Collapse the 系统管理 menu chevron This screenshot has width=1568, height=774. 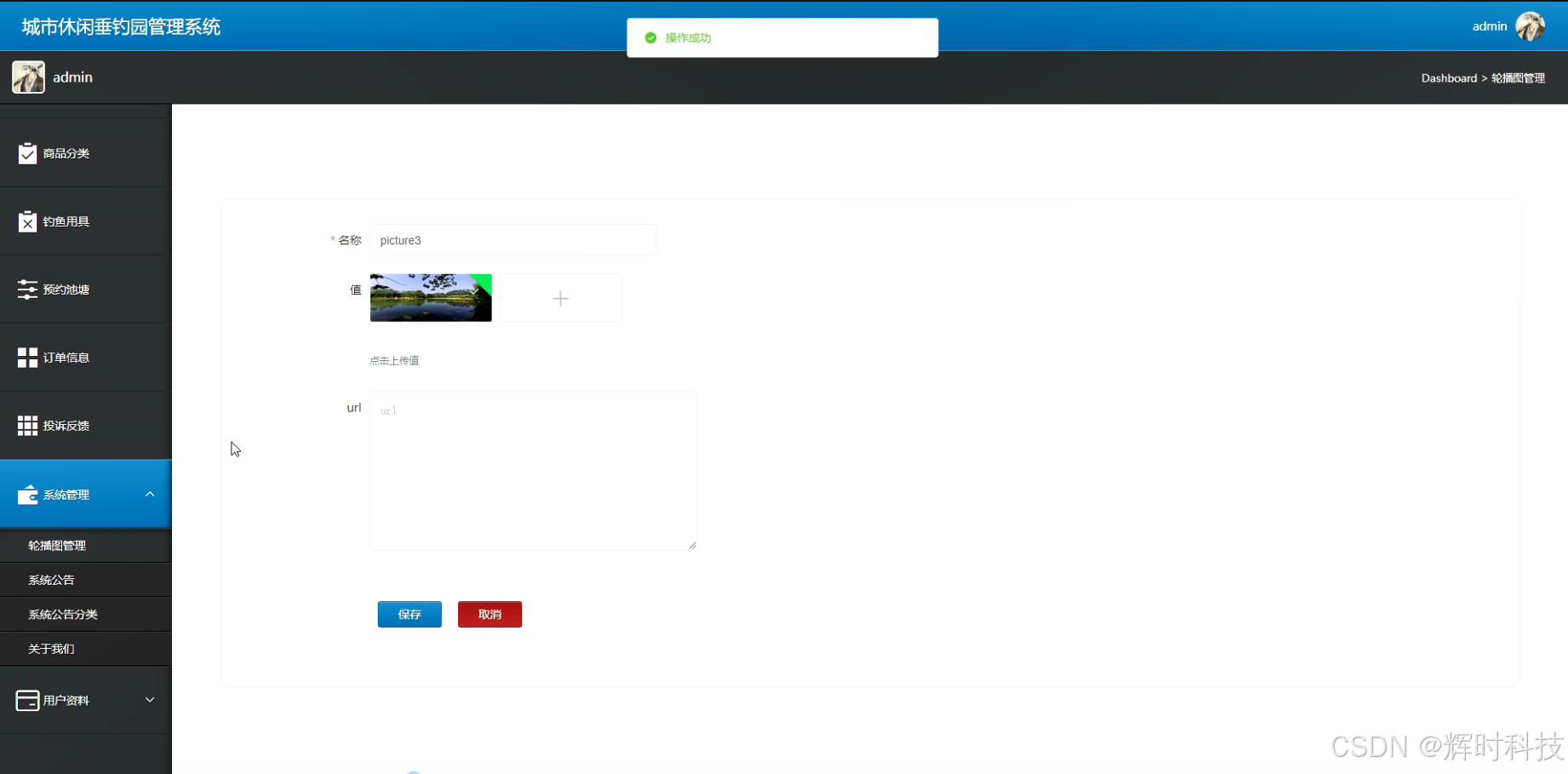click(150, 494)
